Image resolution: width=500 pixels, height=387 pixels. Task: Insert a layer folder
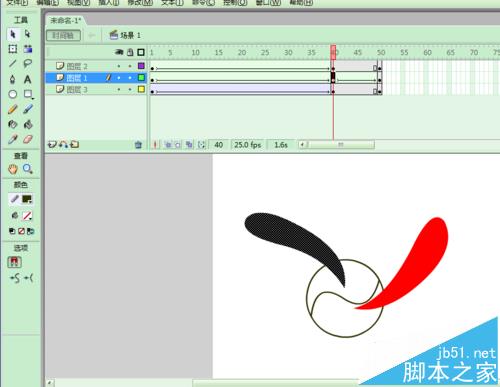point(75,144)
